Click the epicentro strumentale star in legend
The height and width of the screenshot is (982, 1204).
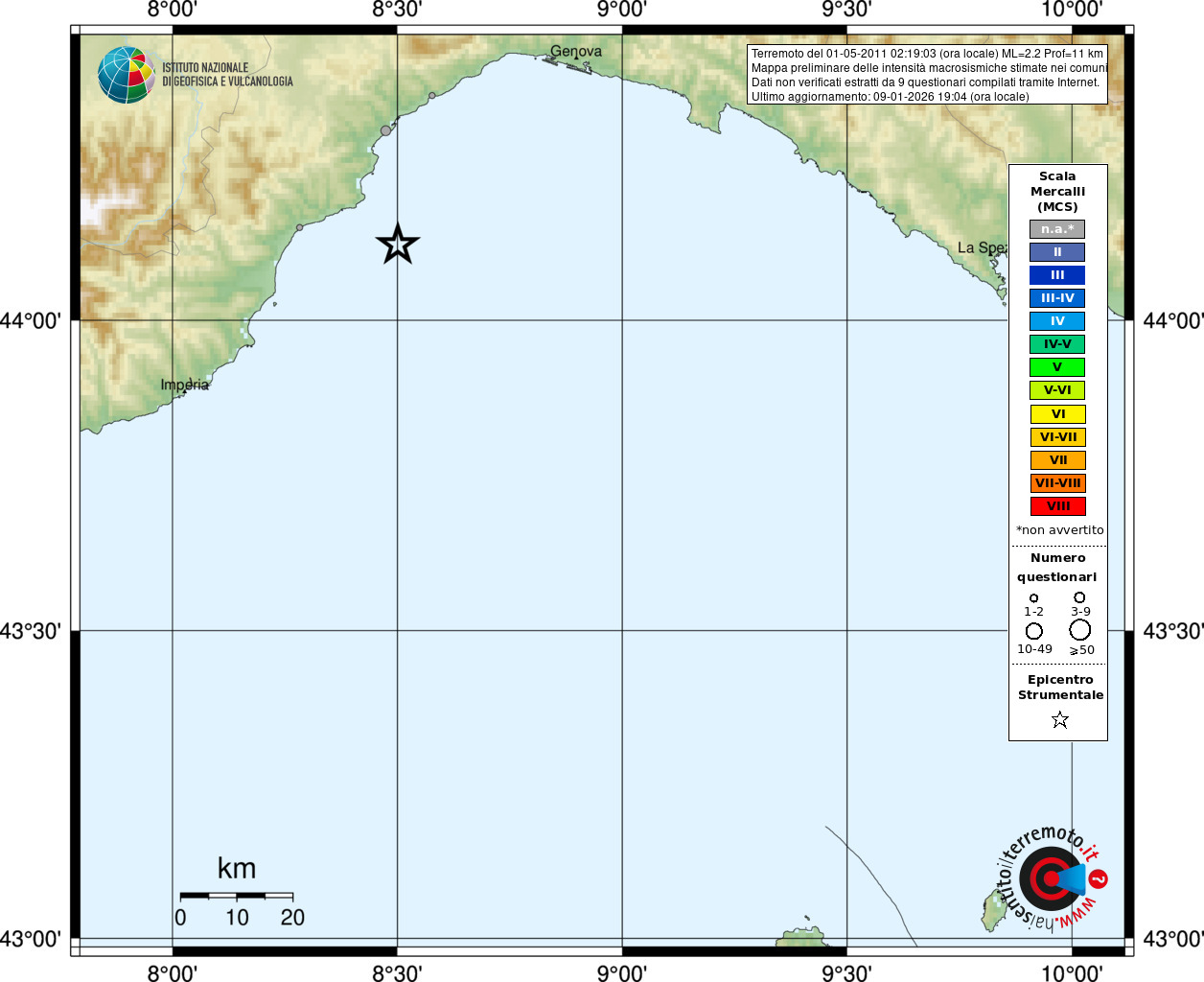click(1059, 719)
